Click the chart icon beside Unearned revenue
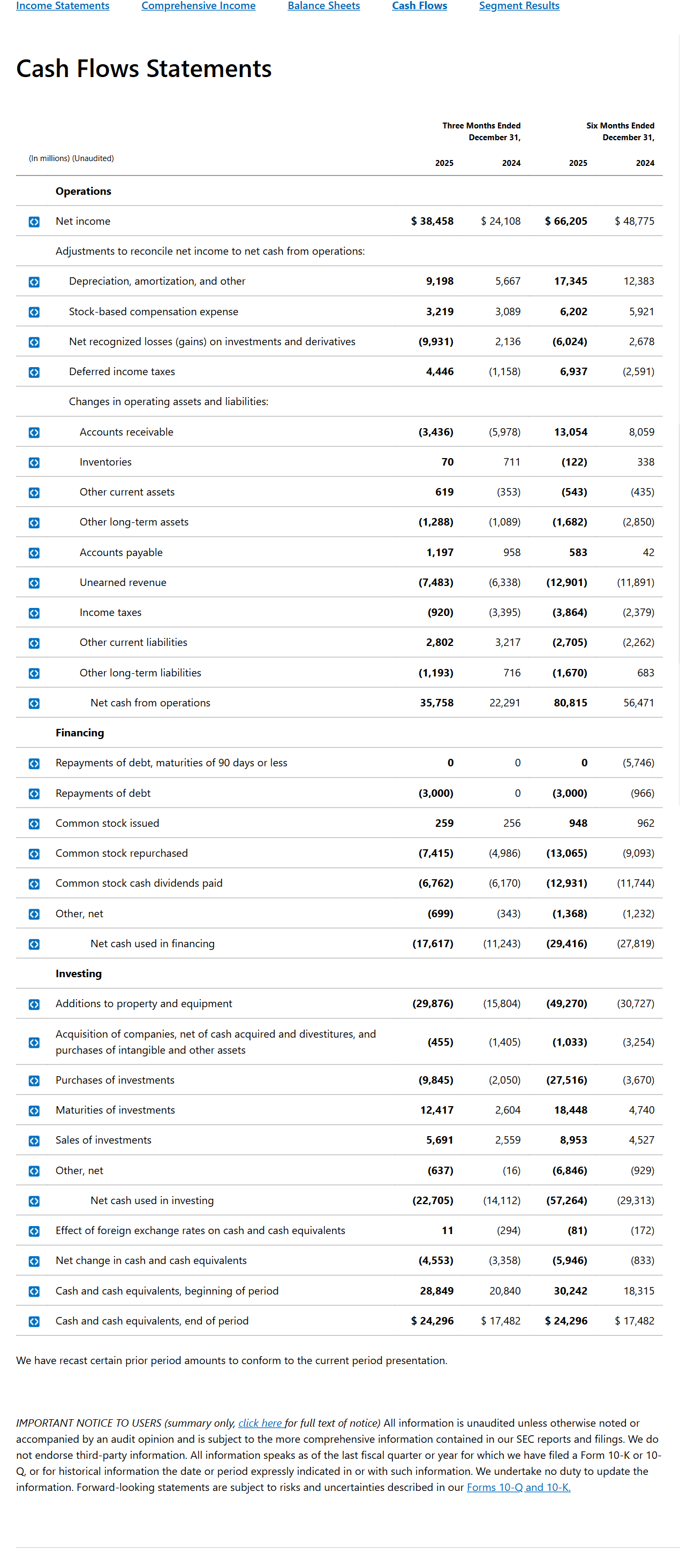 click(35, 583)
